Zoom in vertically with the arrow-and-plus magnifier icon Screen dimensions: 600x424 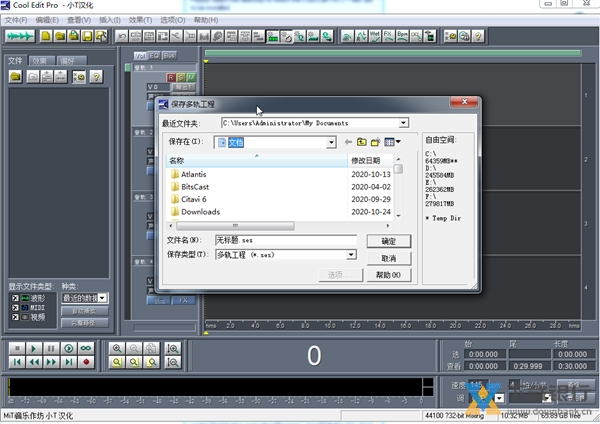173,348
